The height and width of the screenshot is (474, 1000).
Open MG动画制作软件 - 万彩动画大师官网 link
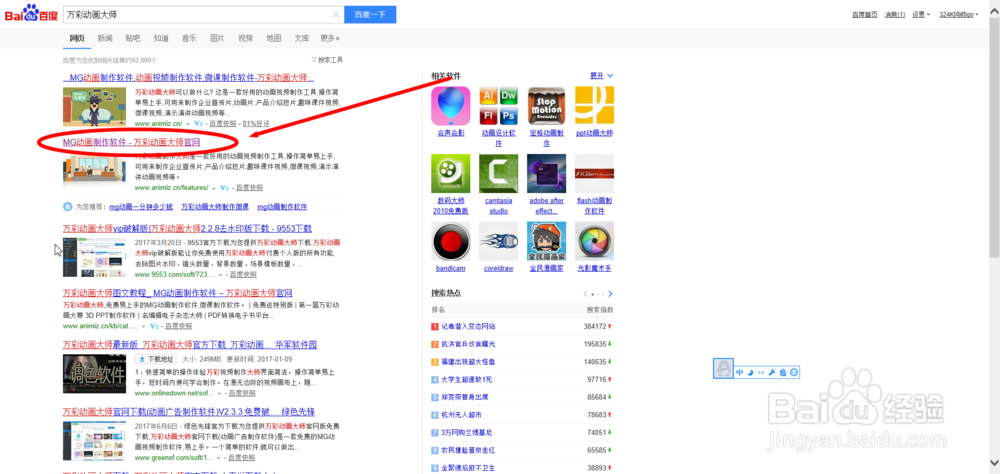[x=131, y=142]
